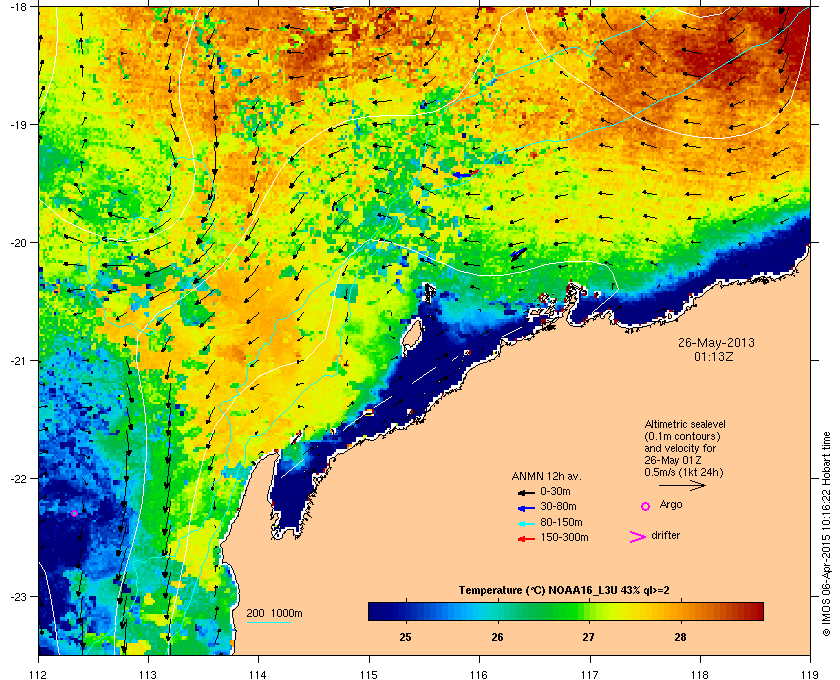Screen dimensions: 840x680
Task: Click the '200 1000m' isobath label
Action: point(274,614)
